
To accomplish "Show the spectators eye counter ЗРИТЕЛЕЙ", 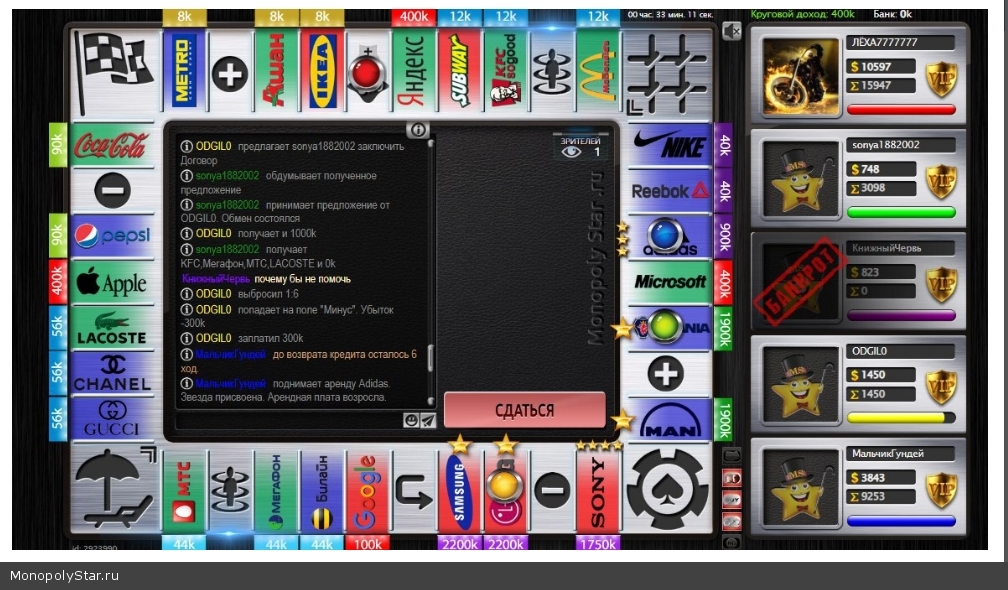I will click(x=580, y=147).
